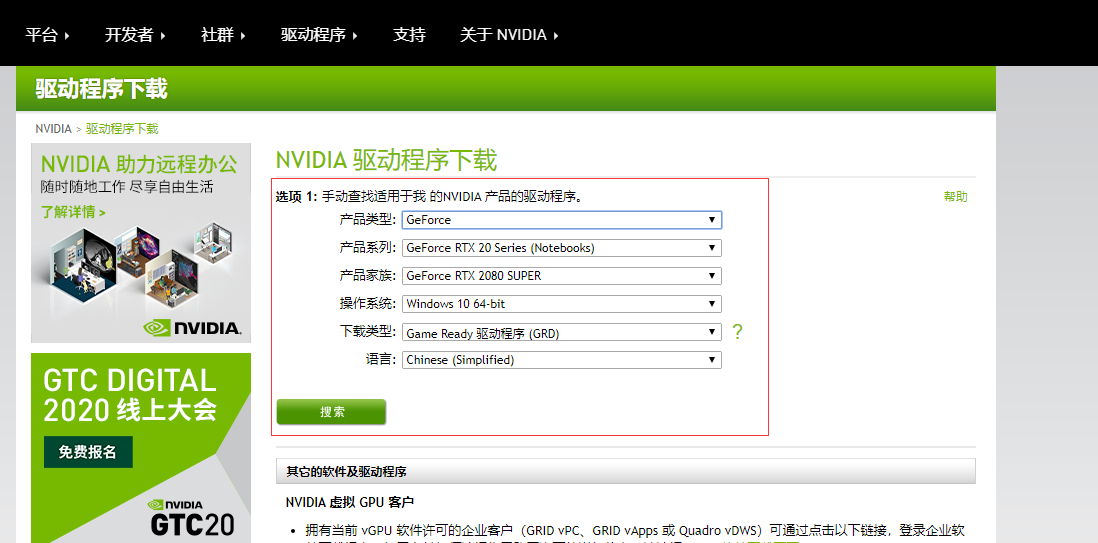
Task: Open the 关于 NVIDIA menu
Action: 508,35
